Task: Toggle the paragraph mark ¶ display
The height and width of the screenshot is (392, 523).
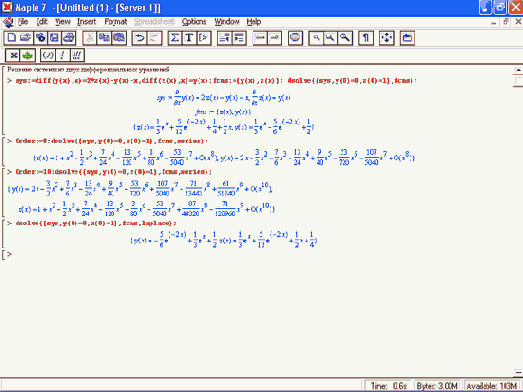Action: (366, 38)
